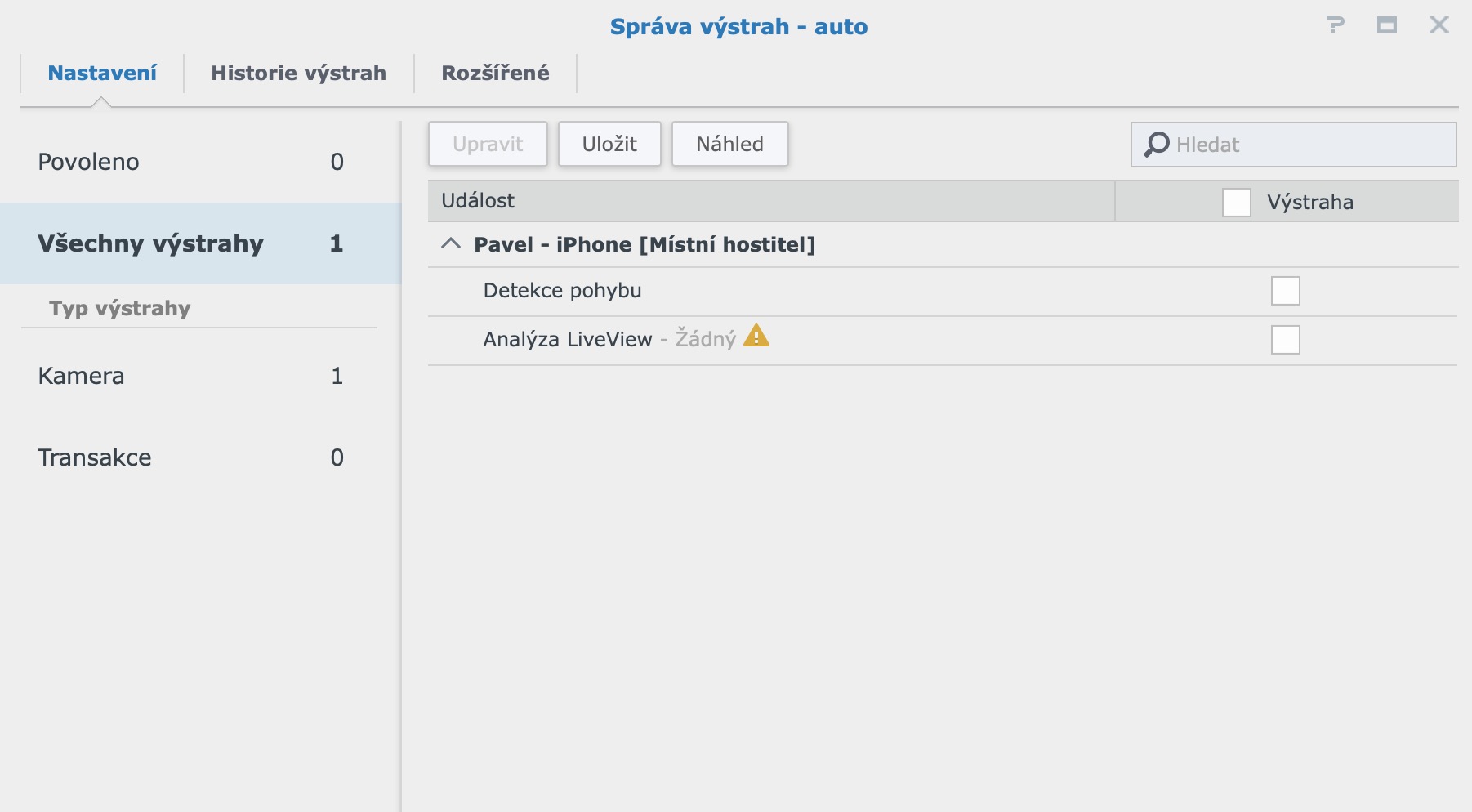
Task: Click the warning triangle beside Žádný
Action: pyautogui.click(x=756, y=337)
